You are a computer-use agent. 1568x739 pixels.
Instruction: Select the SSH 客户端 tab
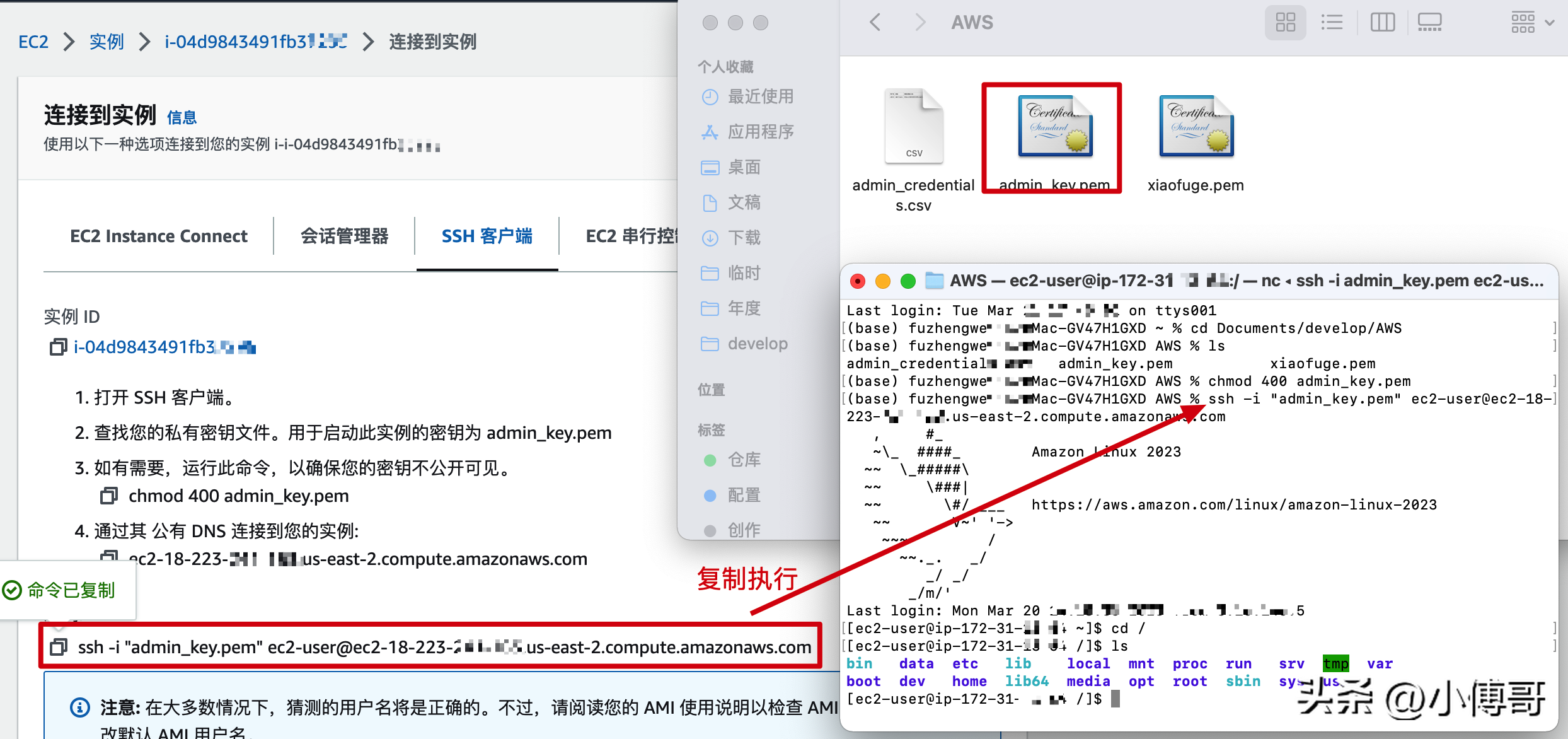(x=487, y=236)
